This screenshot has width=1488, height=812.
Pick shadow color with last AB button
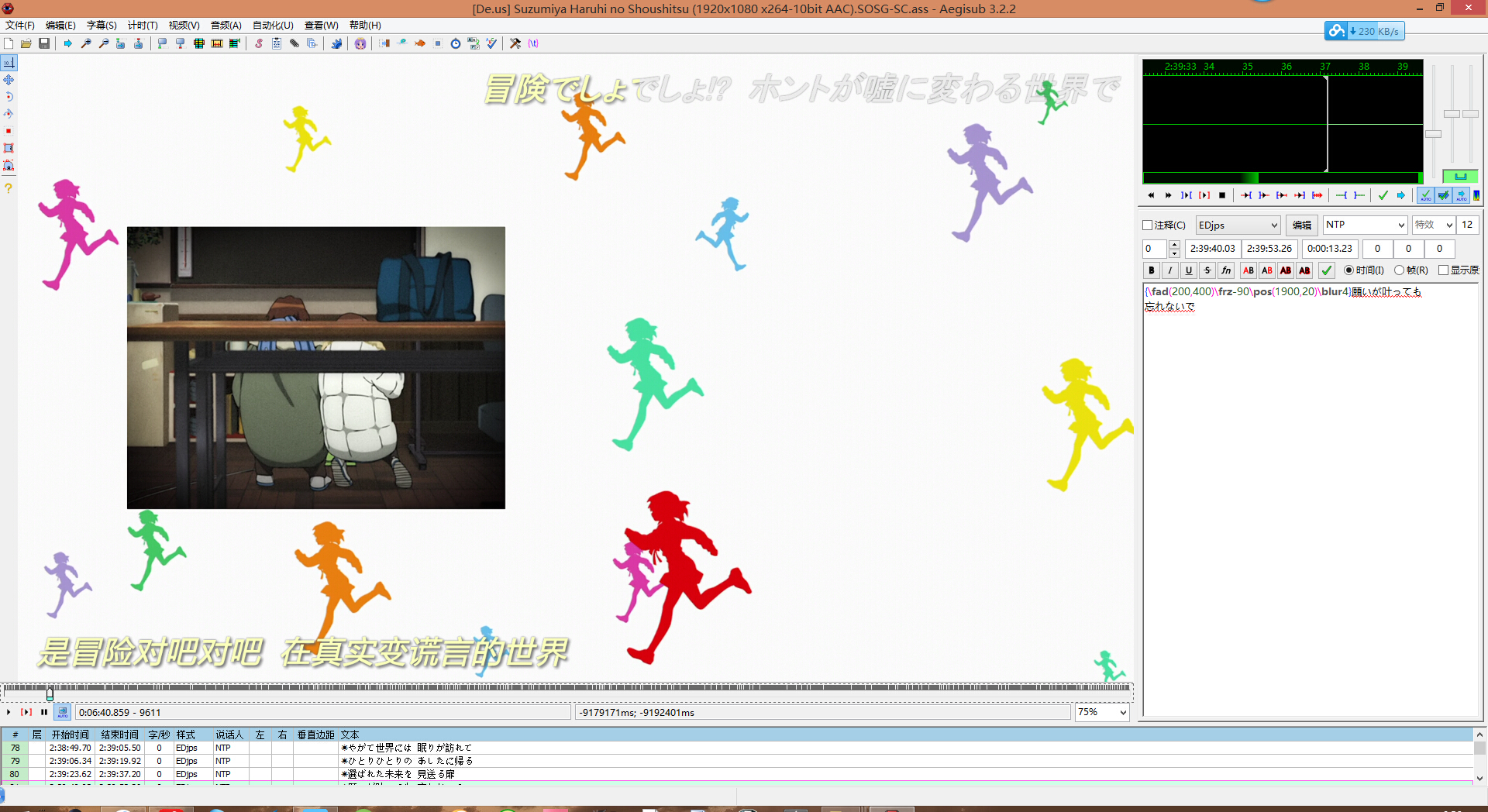1305,270
